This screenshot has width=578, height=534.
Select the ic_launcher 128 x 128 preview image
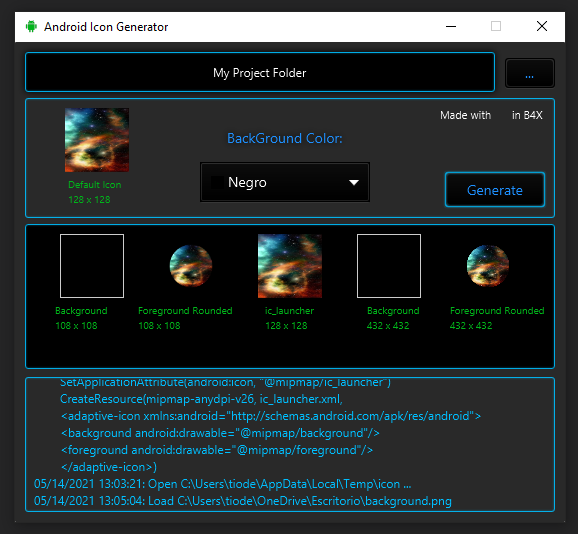(290, 266)
